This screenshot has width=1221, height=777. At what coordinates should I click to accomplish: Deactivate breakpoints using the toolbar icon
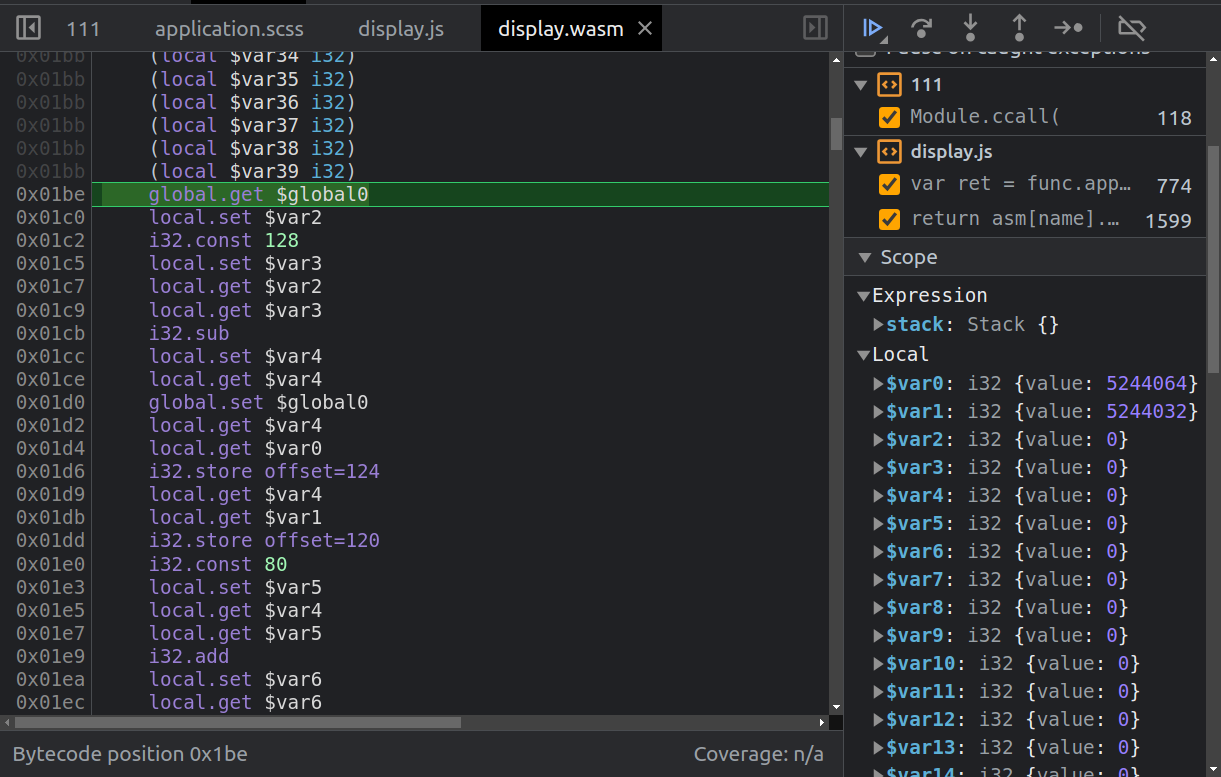pyautogui.click(x=1131, y=28)
